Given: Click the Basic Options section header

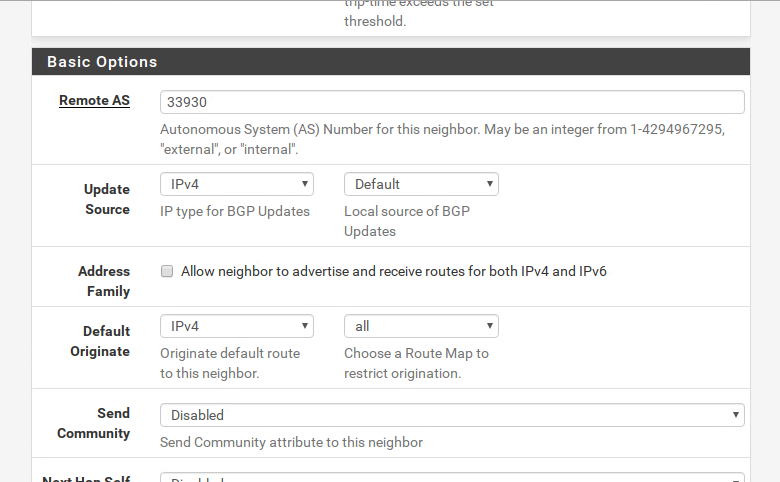Looking at the screenshot, I should coord(102,62).
